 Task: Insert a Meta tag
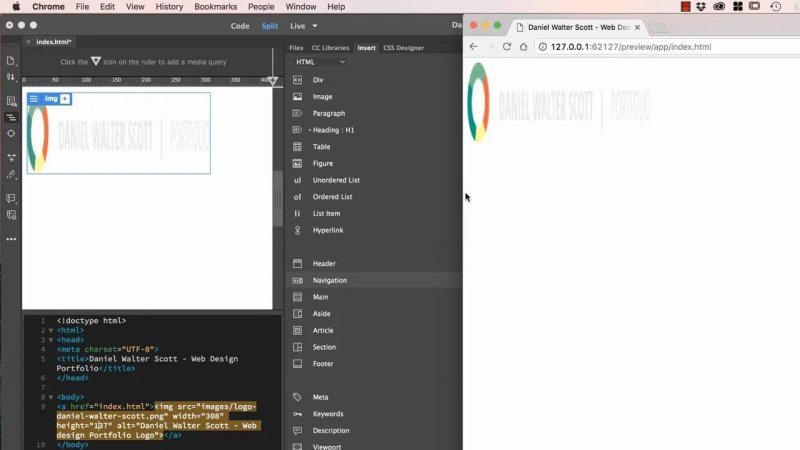click(320, 397)
